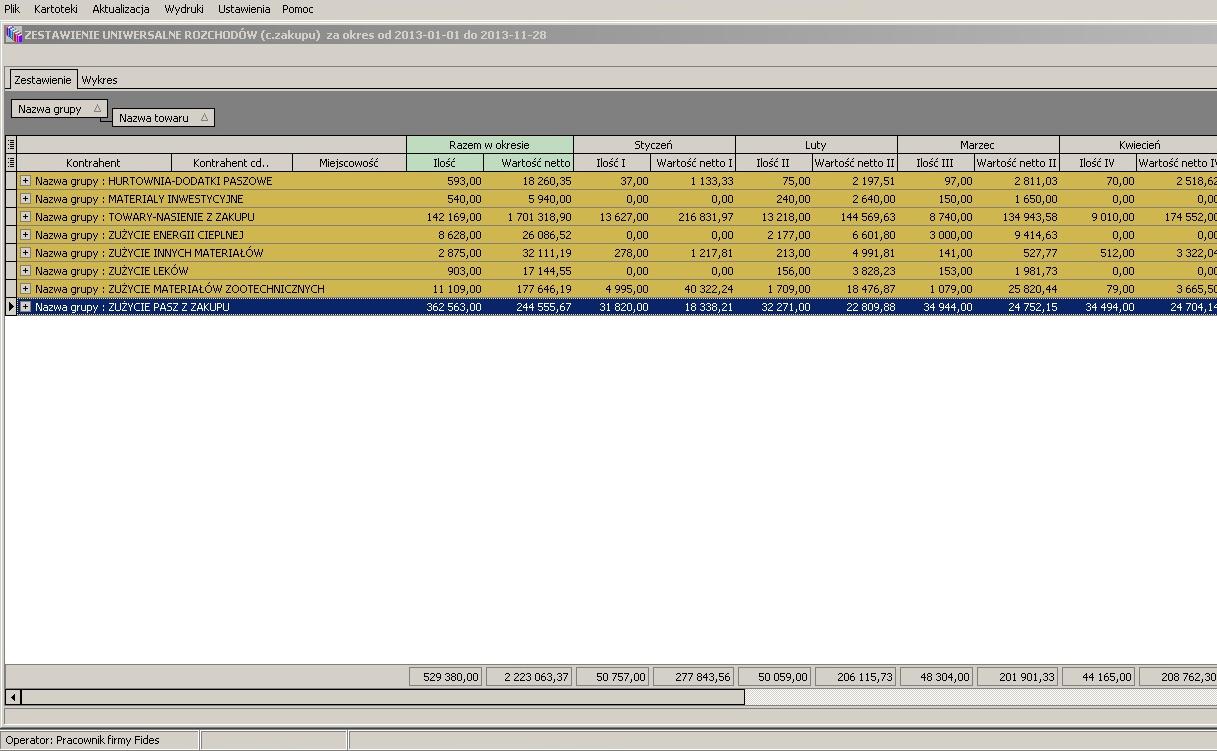
Task: Expand the TOWARY-NASIENIE Z ZAKUPU group
Action: coord(26,217)
